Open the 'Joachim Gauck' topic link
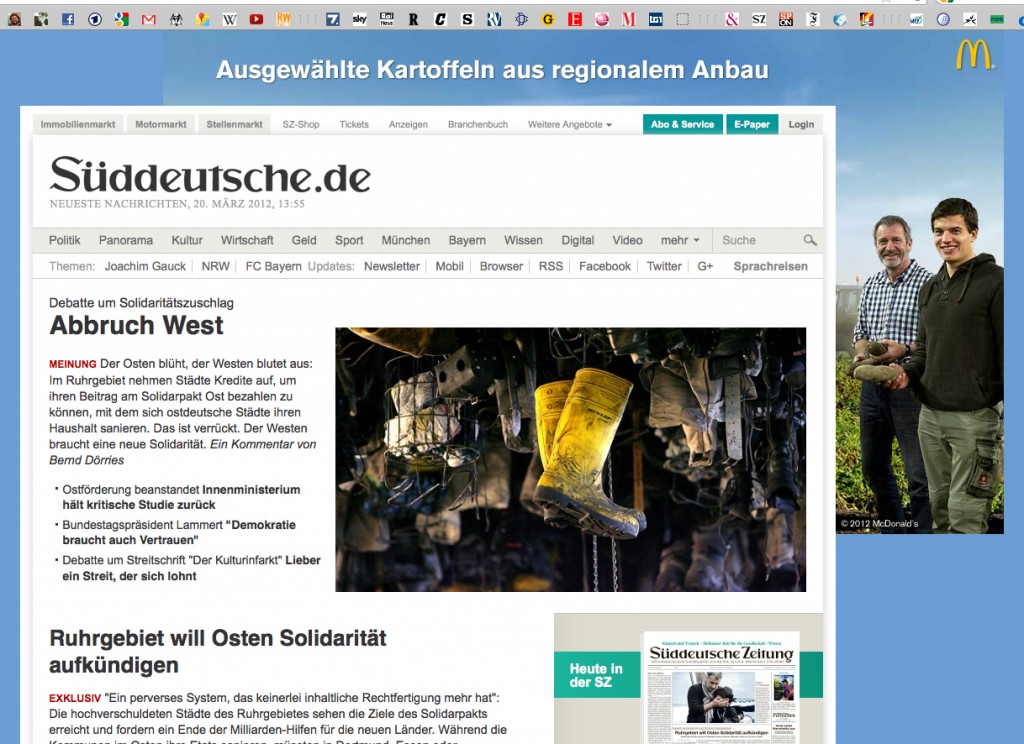 click(x=145, y=267)
